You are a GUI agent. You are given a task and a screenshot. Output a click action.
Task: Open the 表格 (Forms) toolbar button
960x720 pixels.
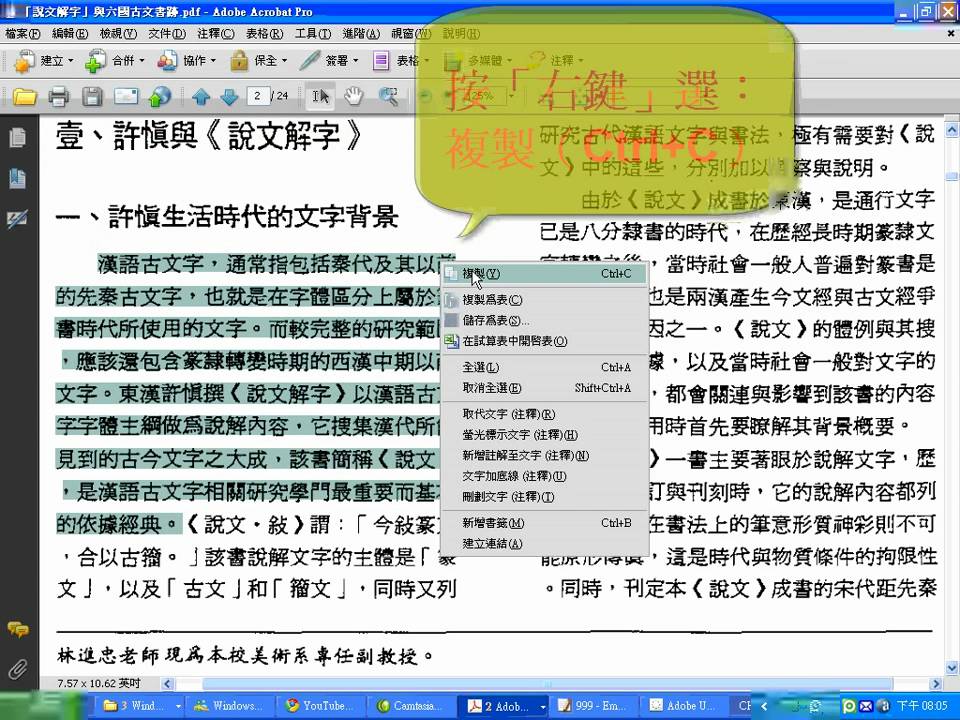[x=400, y=61]
